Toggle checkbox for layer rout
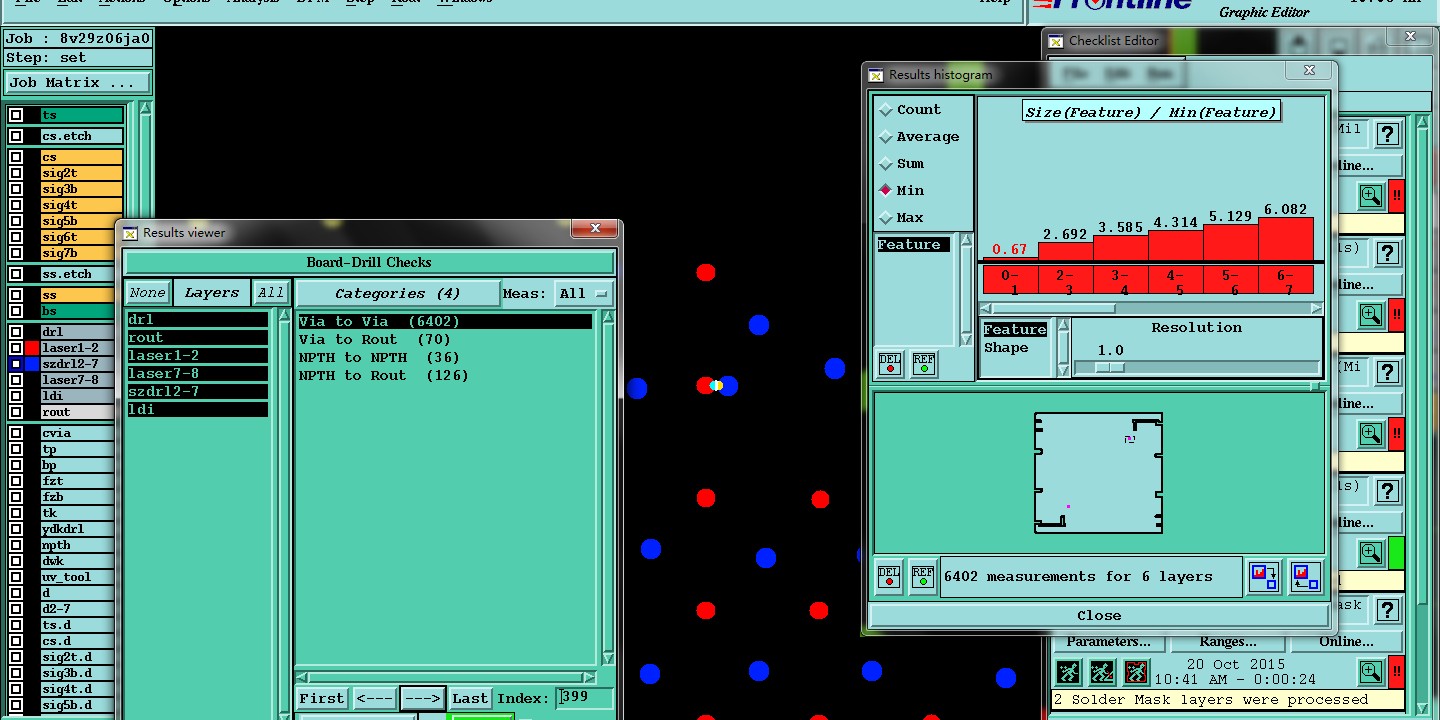1440x720 pixels. pos(16,412)
